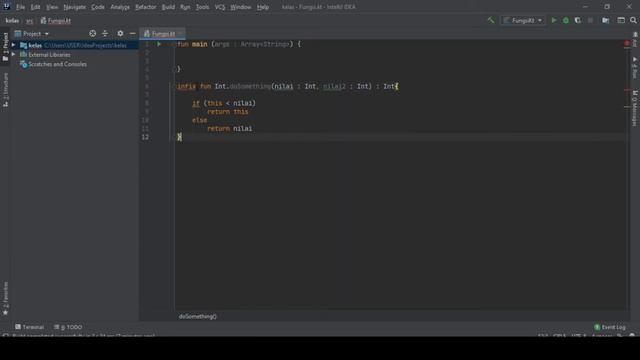Click the 'main' function name in code
Image resolution: width=640 pixels, height=360 pixels.
[200, 44]
